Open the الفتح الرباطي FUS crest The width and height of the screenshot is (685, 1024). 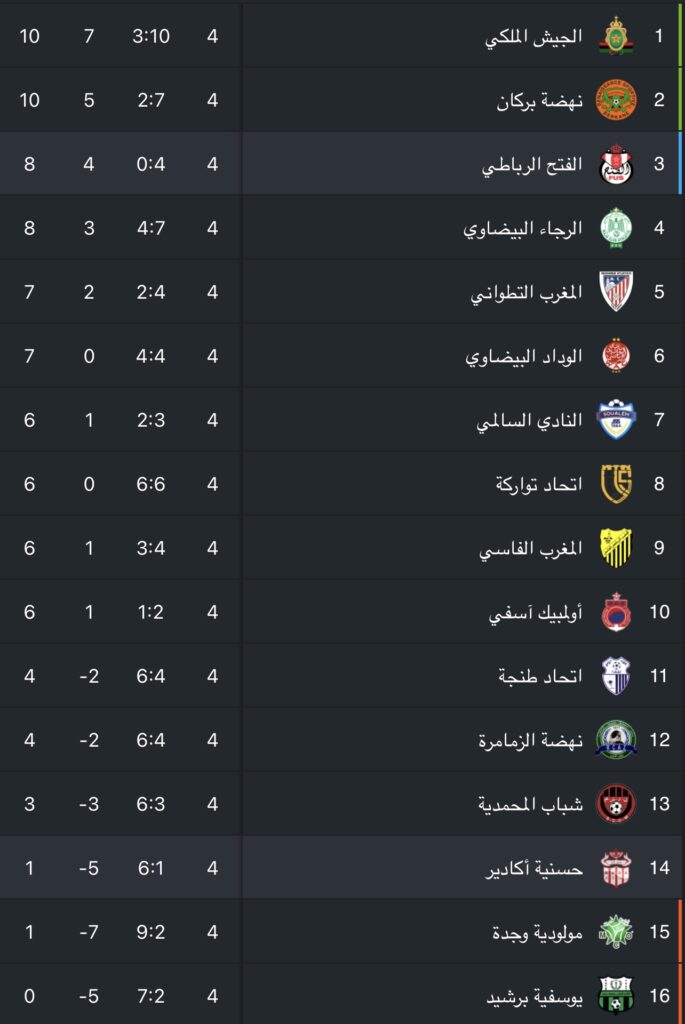616,164
